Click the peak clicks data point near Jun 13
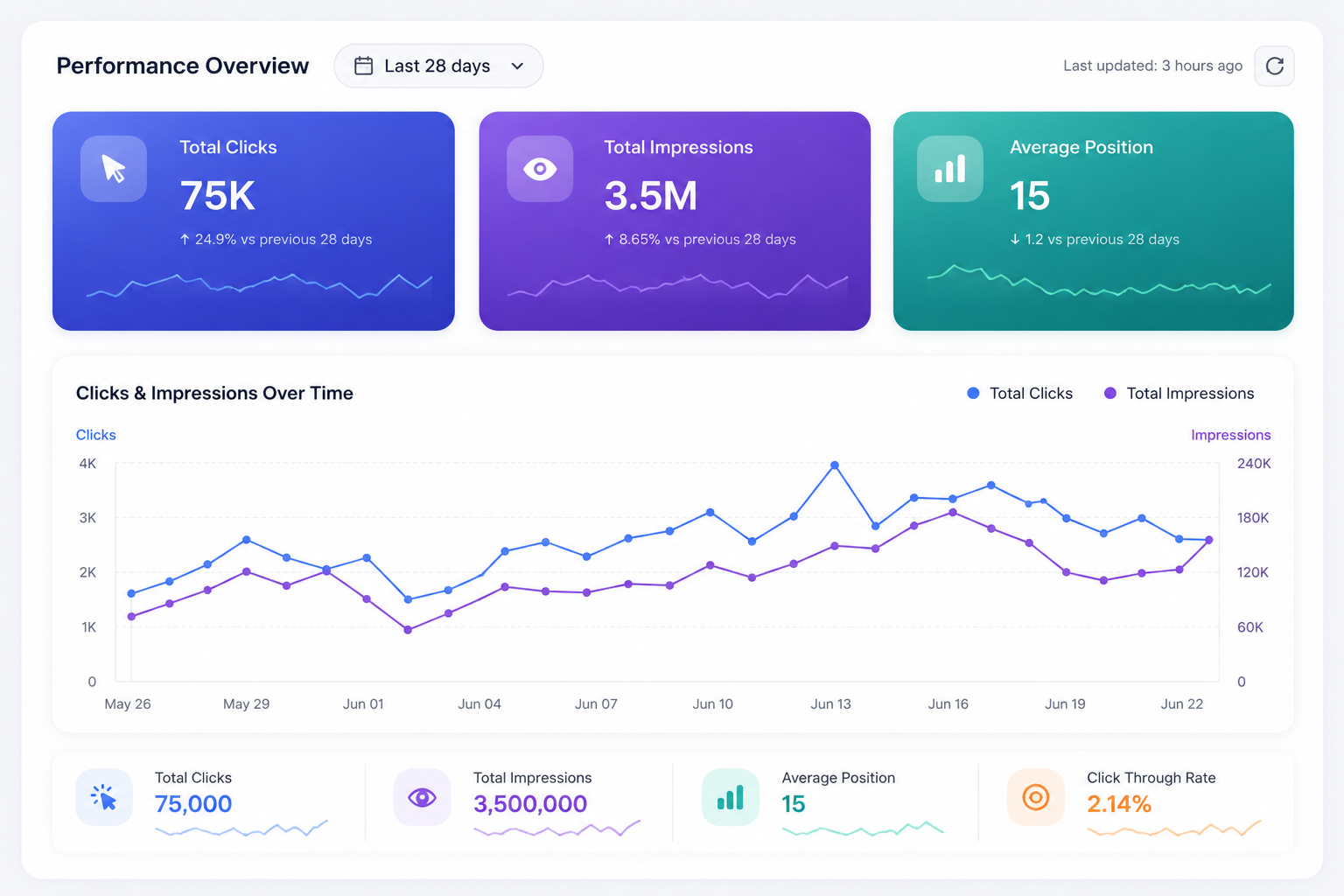1344x896 pixels. (835, 465)
